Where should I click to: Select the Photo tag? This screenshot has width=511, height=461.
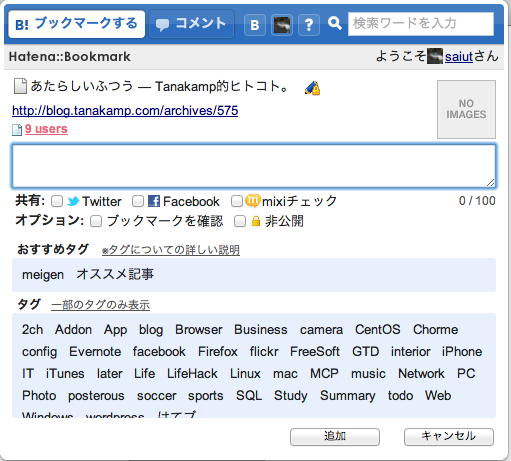[39, 396]
